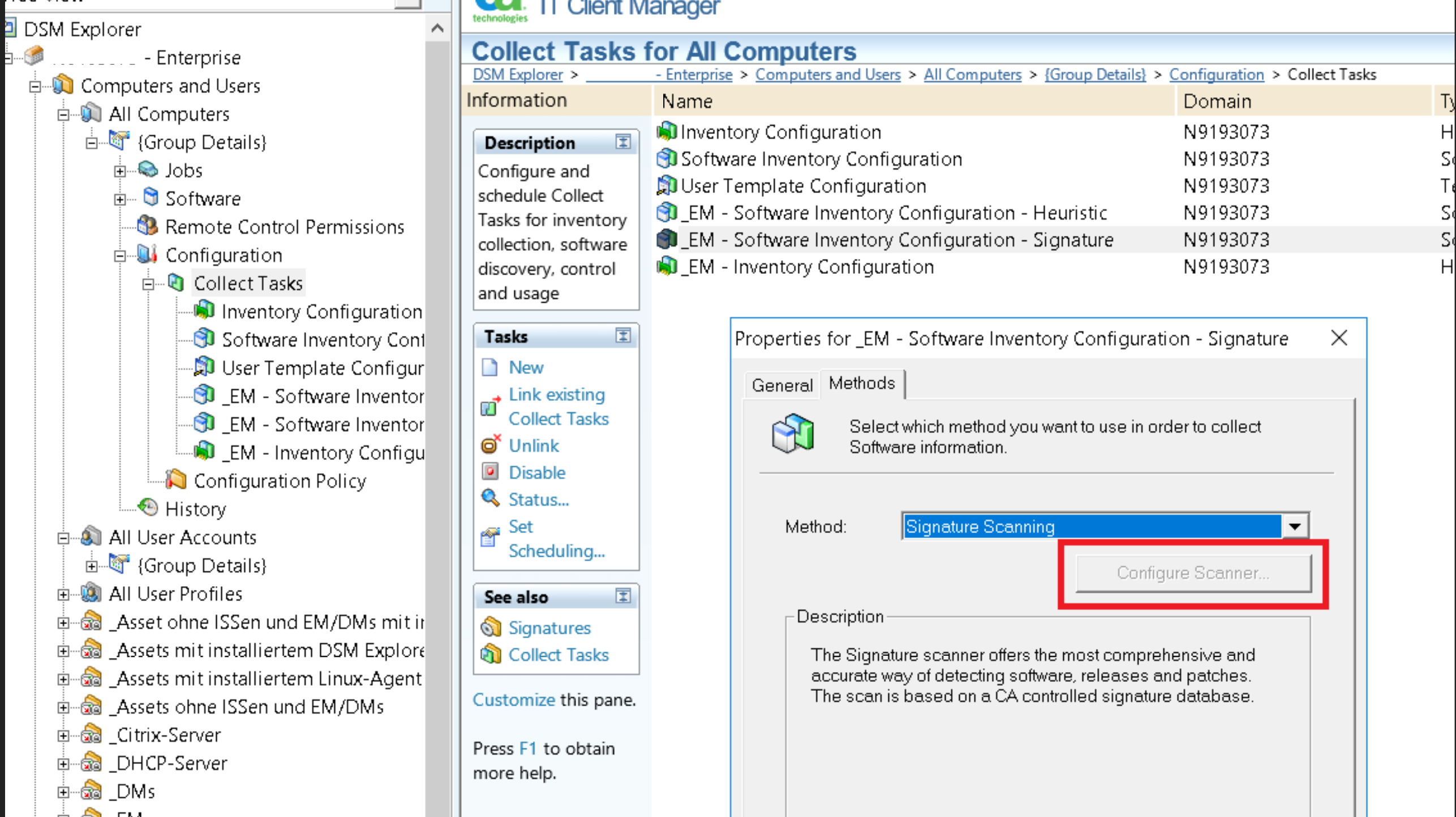Open the Method dropdown list

click(1295, 526)
